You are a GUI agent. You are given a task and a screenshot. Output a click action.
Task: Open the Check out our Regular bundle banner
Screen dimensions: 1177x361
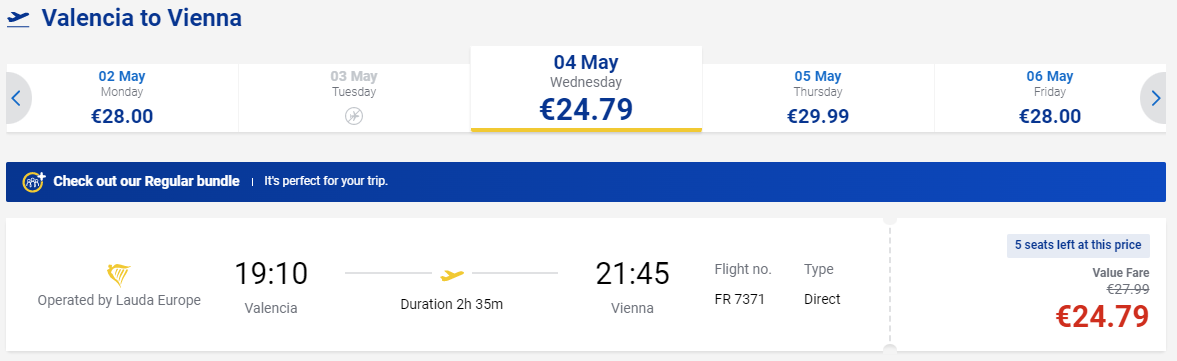[586, 182]
